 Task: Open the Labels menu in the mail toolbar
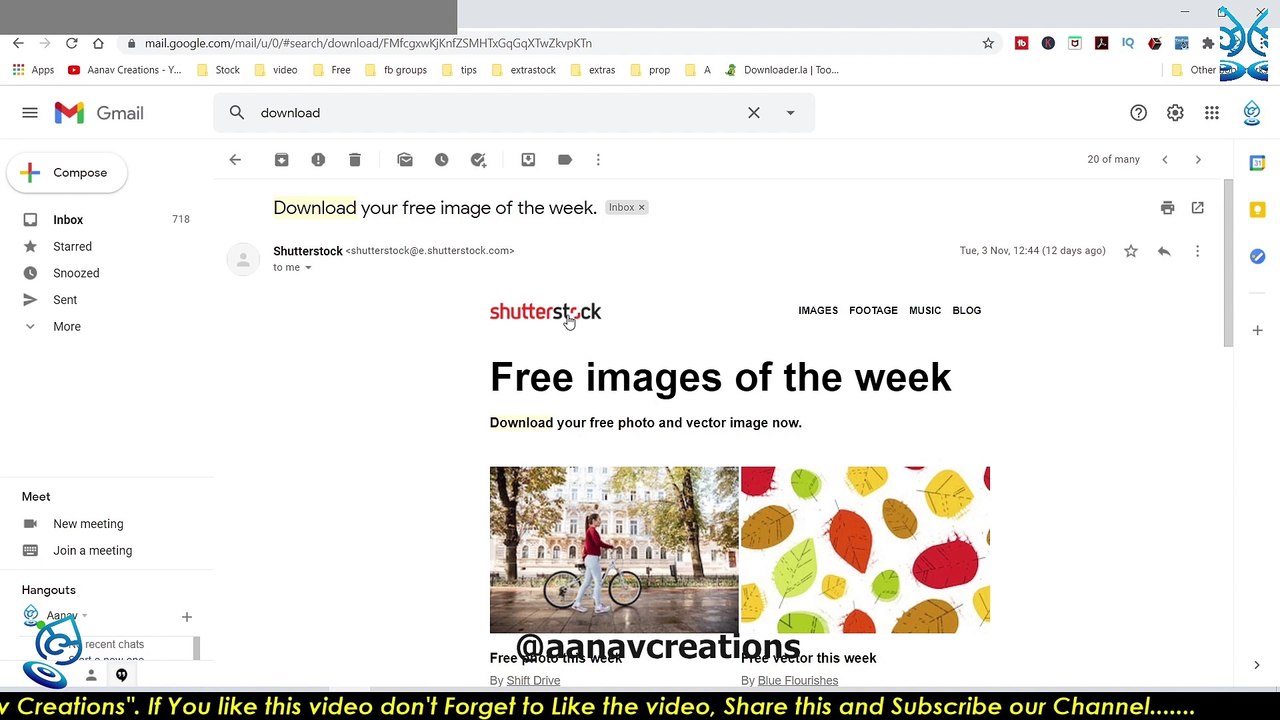pyautogui.click(x=565, y=160)
